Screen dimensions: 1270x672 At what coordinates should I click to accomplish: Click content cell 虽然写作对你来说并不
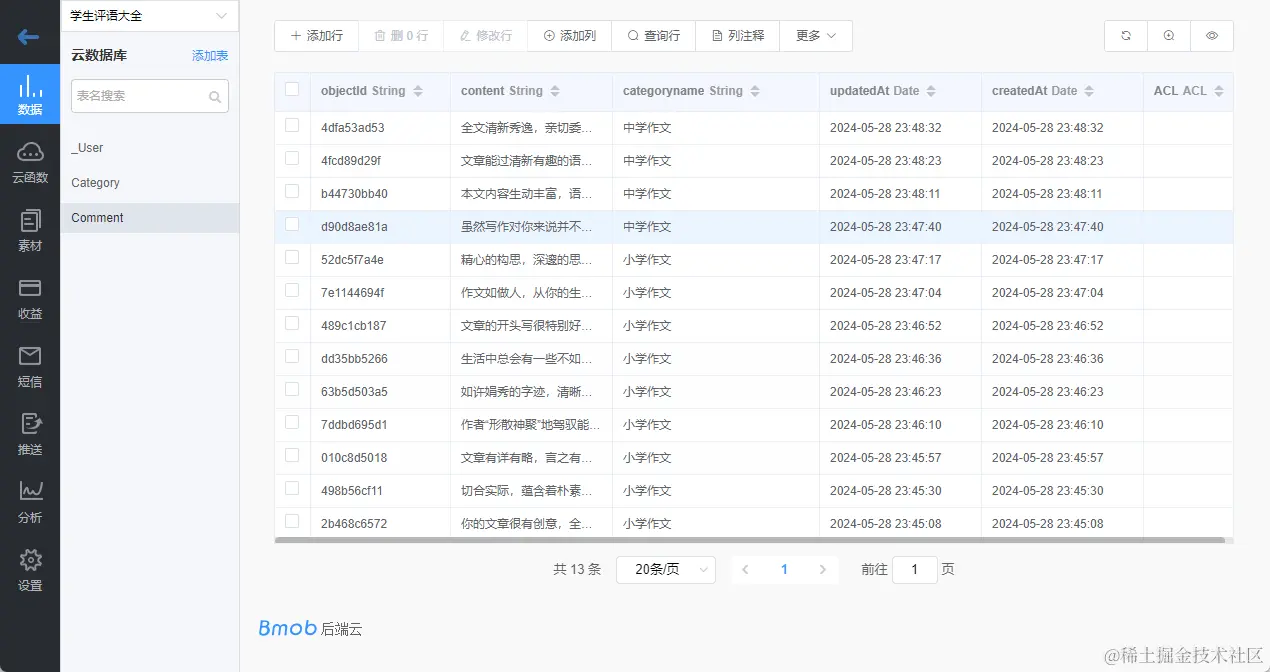(x=526, y=227)
